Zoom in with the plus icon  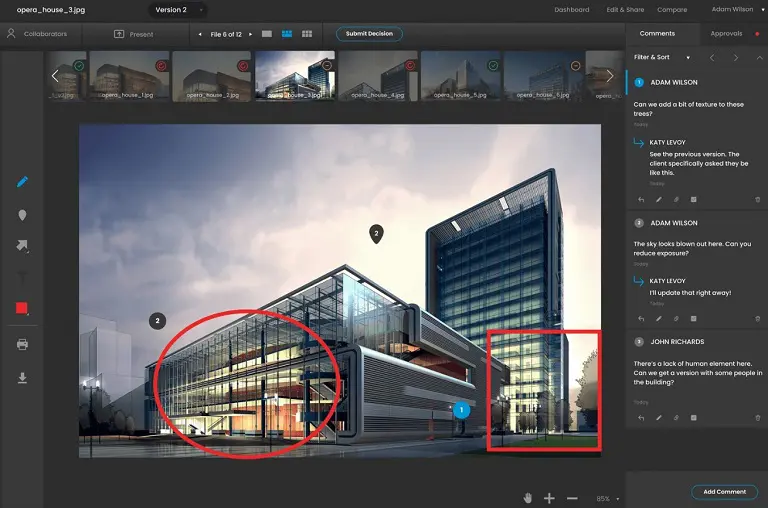(549, 497)
